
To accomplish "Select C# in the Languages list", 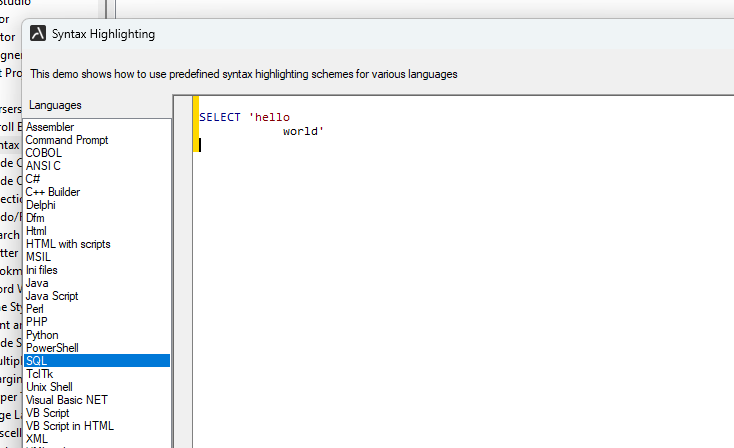I will point(33,179).
